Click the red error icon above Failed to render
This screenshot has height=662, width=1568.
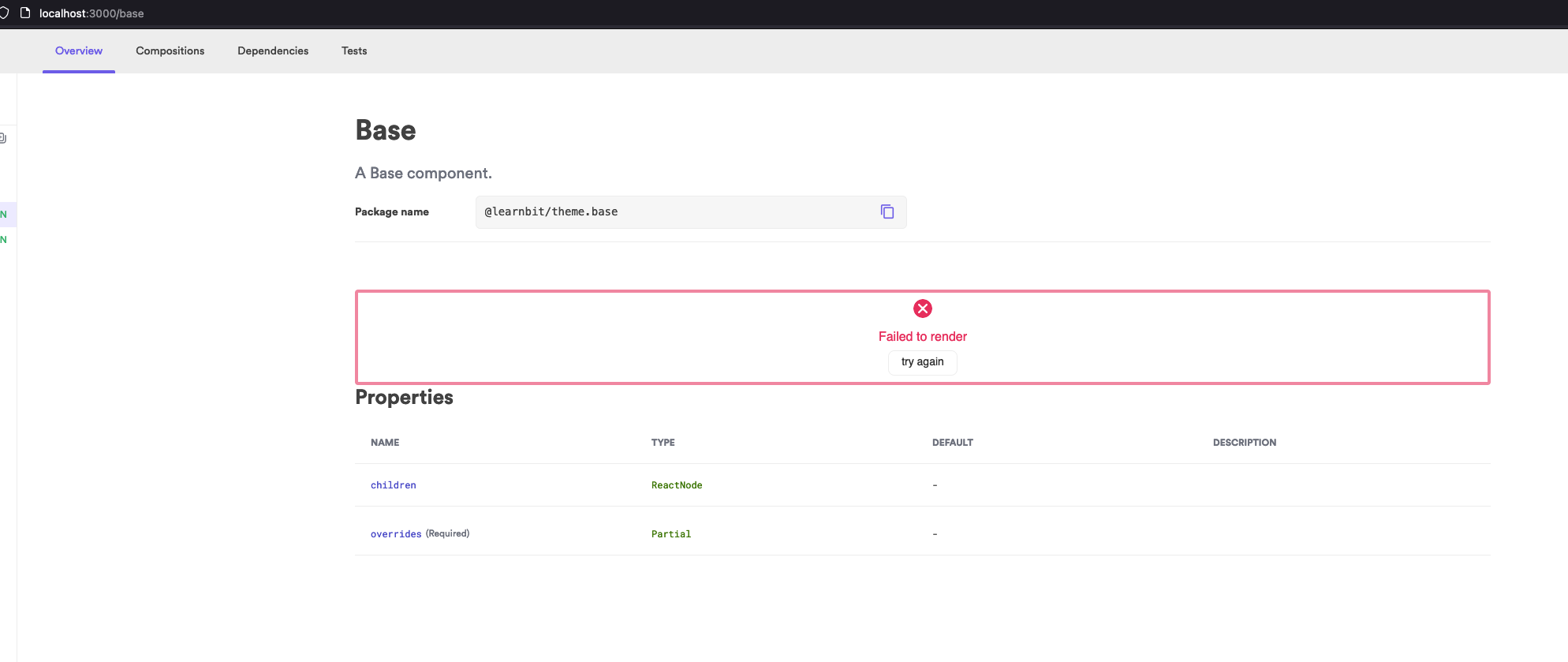click(x=923, y=309)
